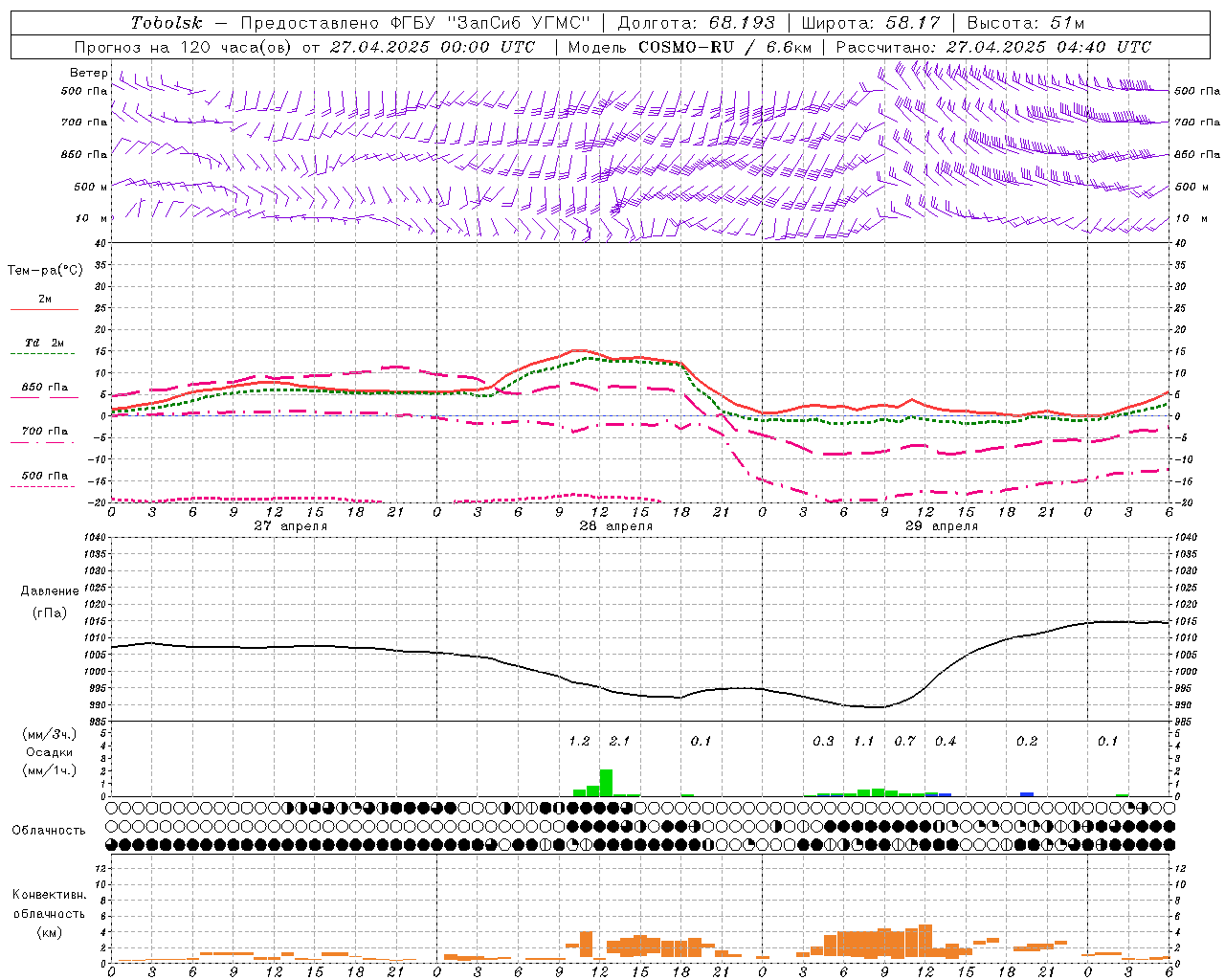Screen dimensions: 1225x980
Task: Click the '850 гПа' temperature legend entry
Action: [44, 388]
